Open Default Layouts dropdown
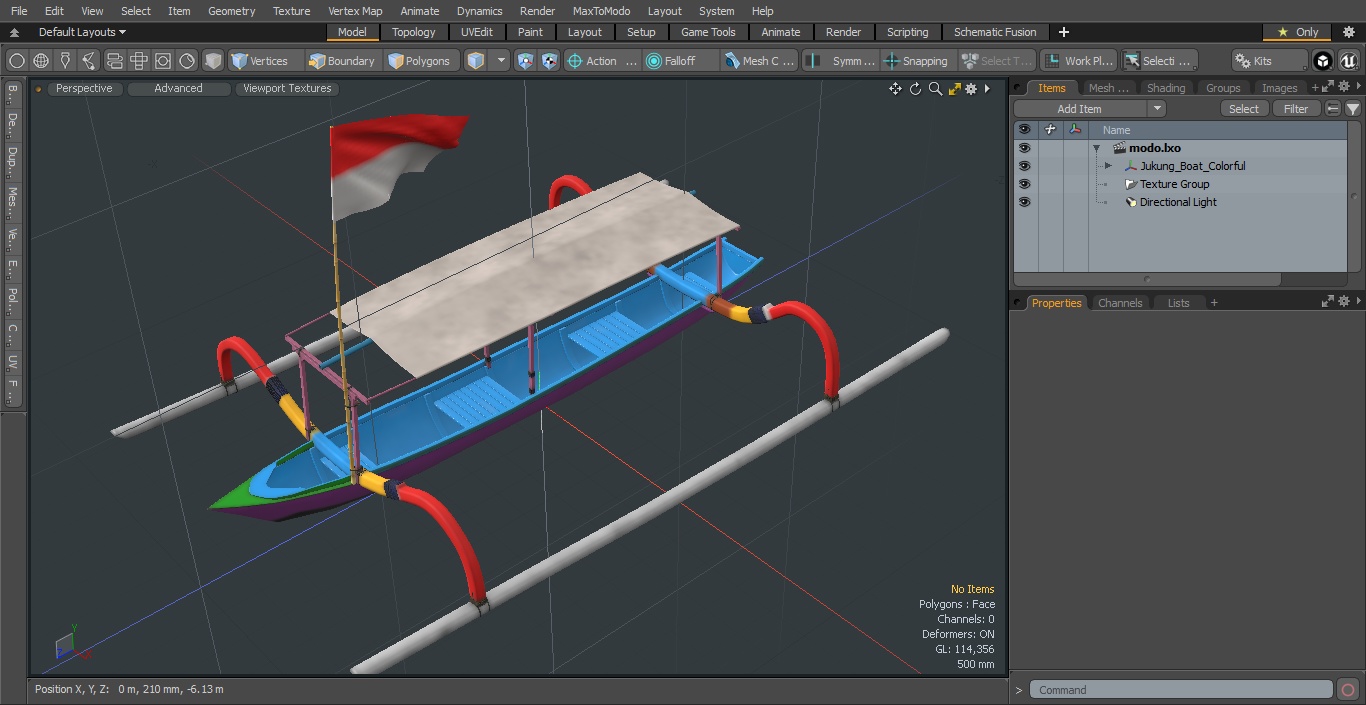Image resolution: width=1366 pixels, height=705 pixels. pyautogui.click(x=82, y=32)
